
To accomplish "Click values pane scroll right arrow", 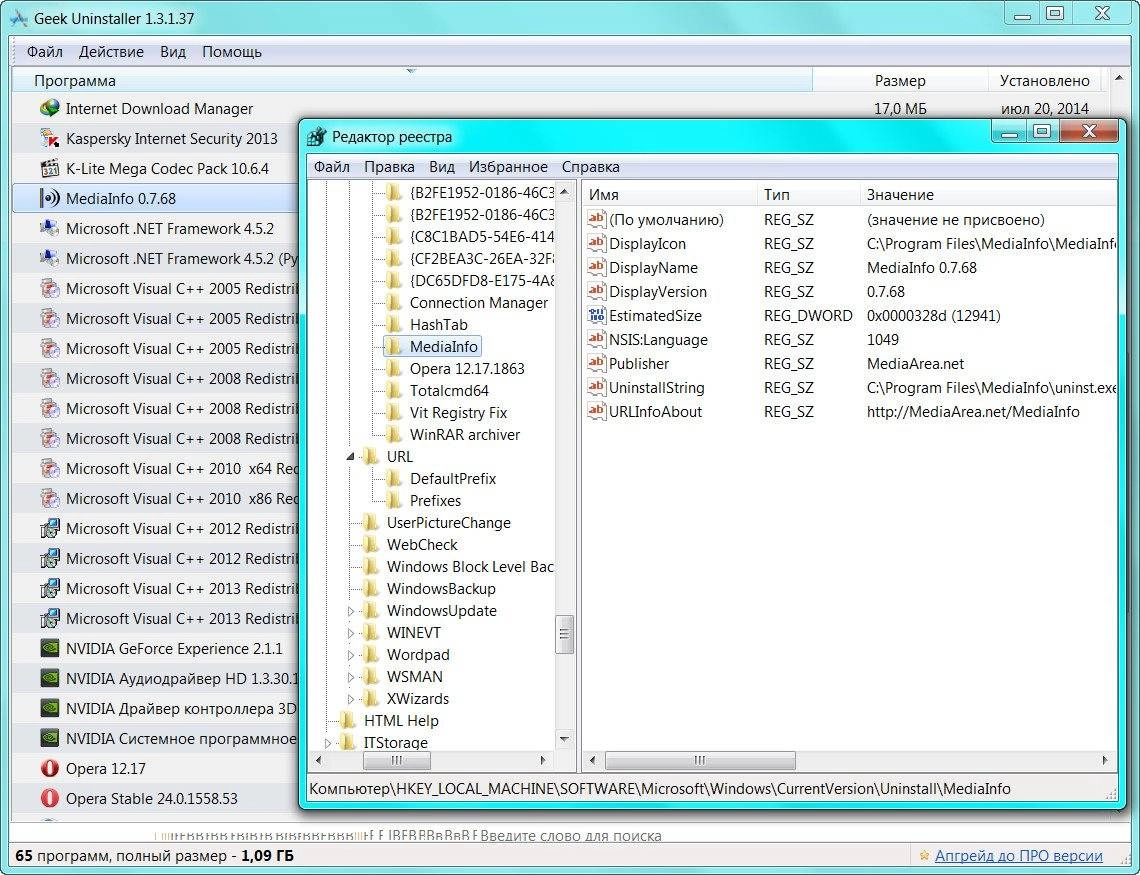I will point(1105,760).
